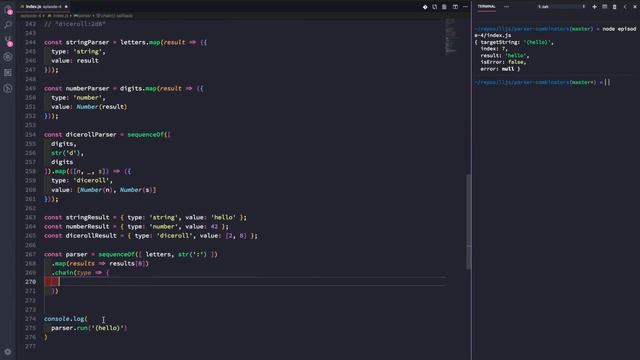Open the Manage gear at bottom left

click(8, 351)
